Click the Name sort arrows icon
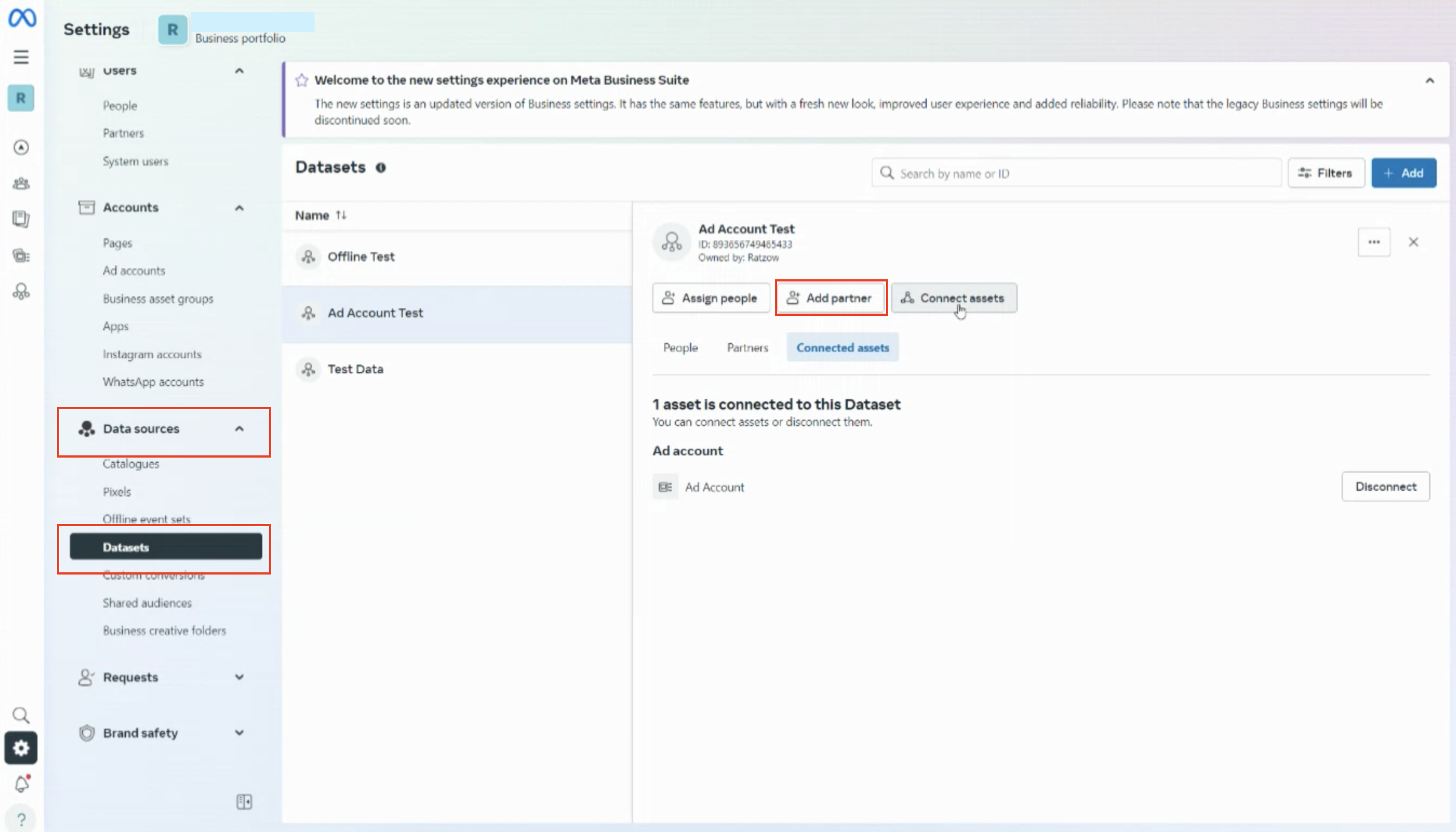1456x832 pixels. tap(341, 215)
